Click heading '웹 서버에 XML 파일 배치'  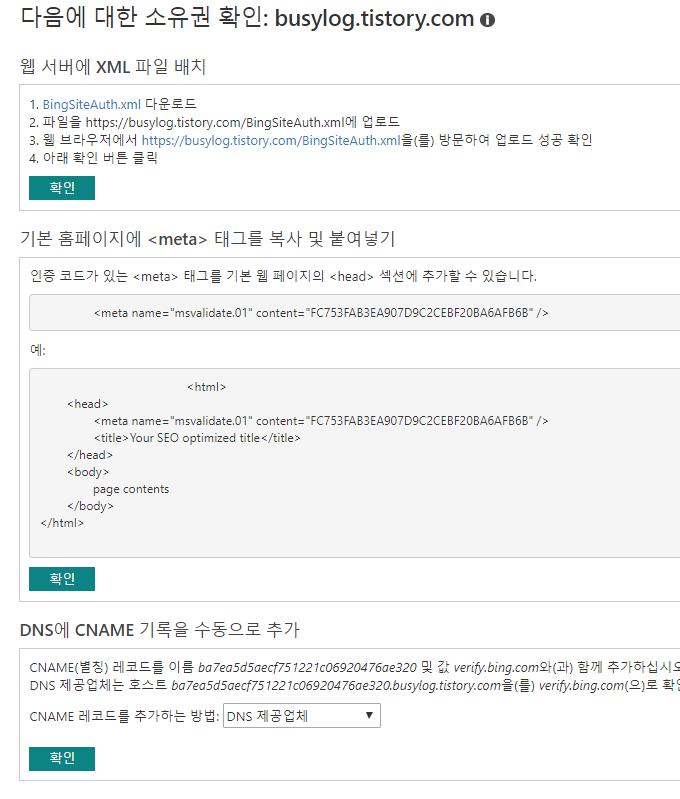coord(113,67)
